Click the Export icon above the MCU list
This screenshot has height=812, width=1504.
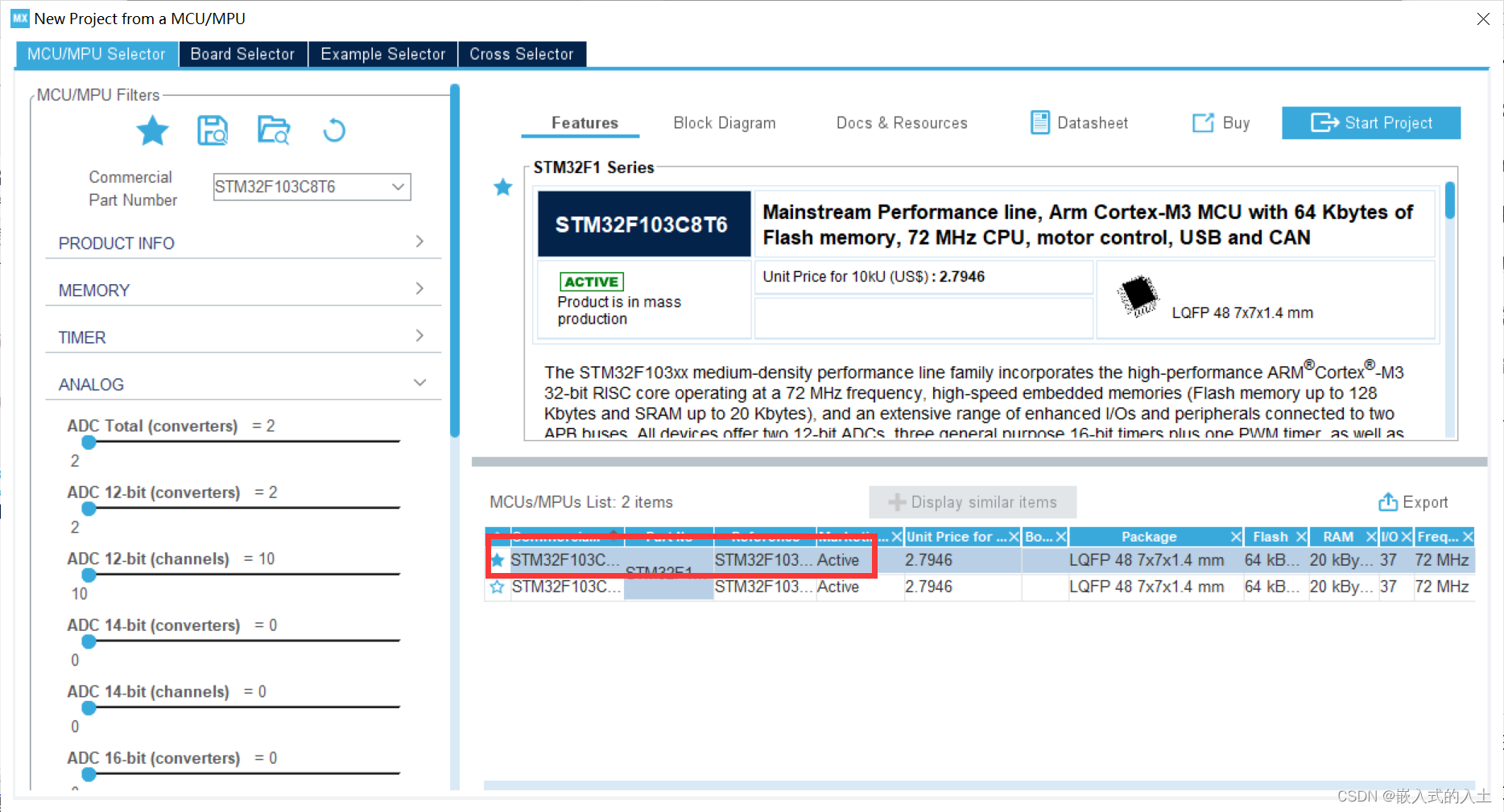pos(1388,502)
